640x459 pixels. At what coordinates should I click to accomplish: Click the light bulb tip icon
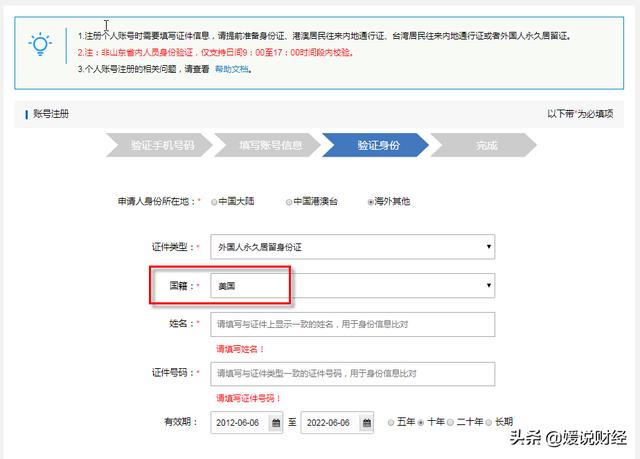pos(40,44)
